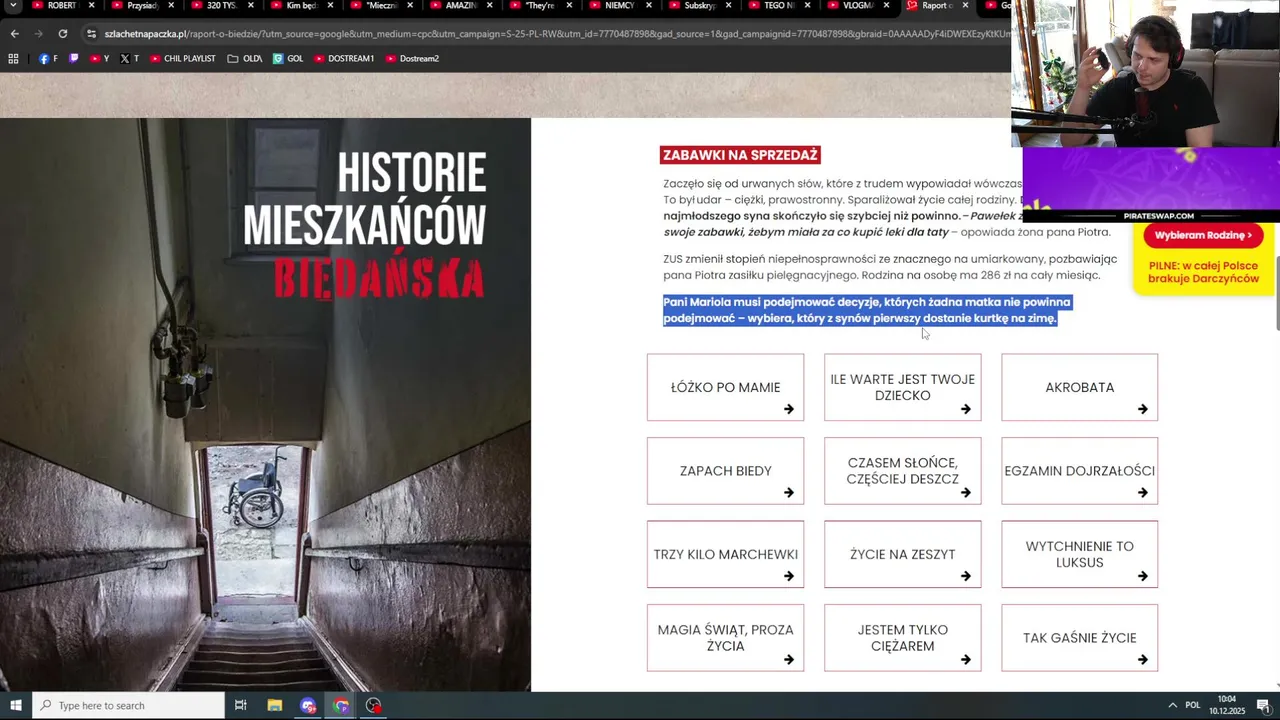Open Task View on the taskbar
Image resolution: width=1280 pixels, height=720 pixels.
241,705
